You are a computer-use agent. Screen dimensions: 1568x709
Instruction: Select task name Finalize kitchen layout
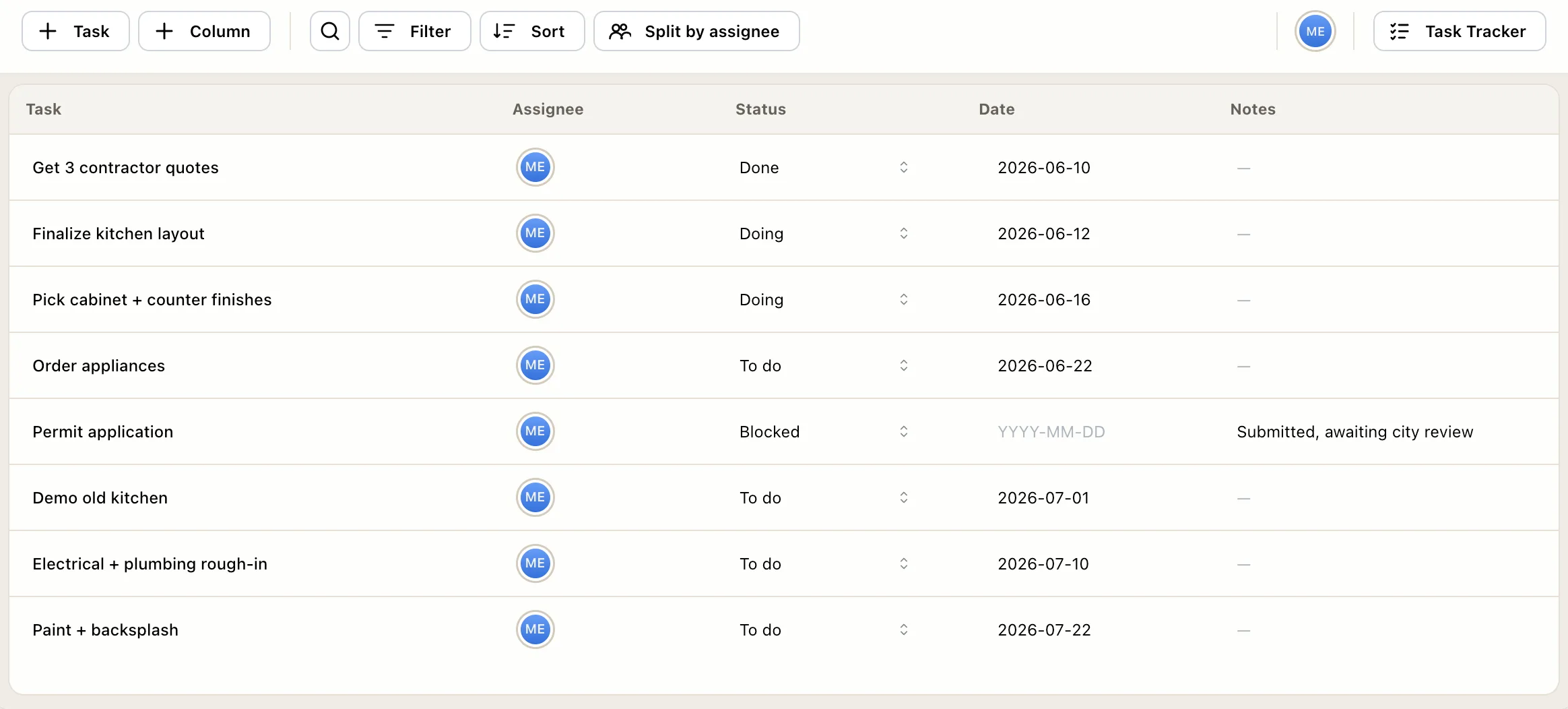pyautogui.click(x=118, y=233)
